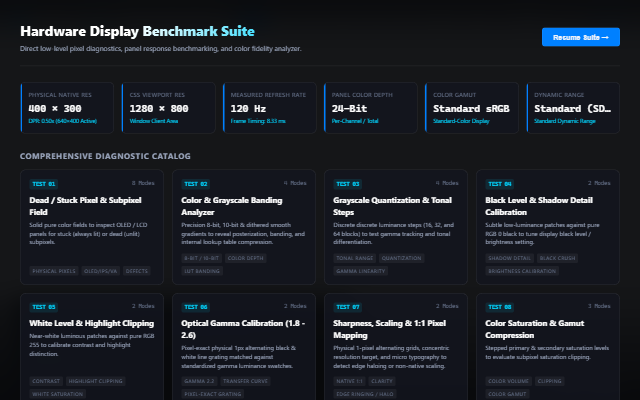Click the Frame Timing 8.33 ms text
Viewport: 640px width, 400px height.
pos(258,121)
